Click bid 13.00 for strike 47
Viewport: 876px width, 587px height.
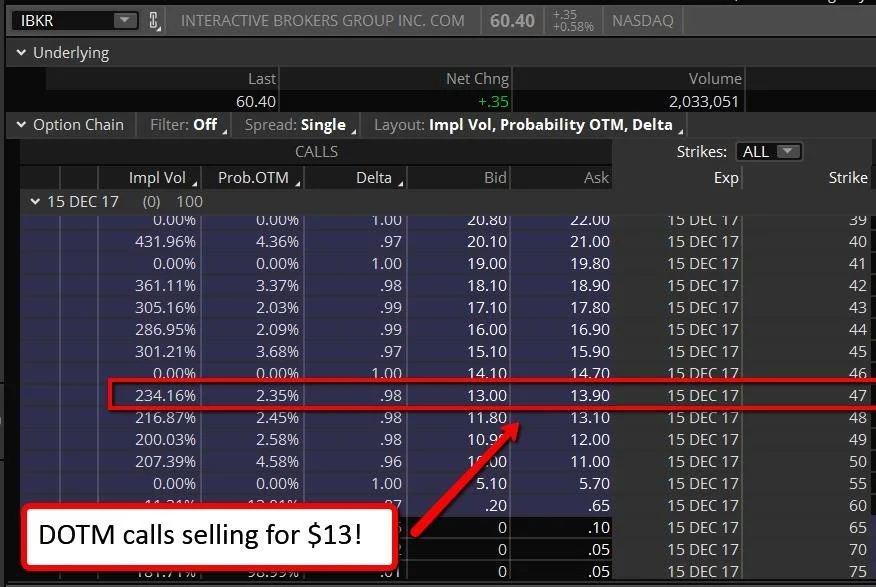point(487,395)
